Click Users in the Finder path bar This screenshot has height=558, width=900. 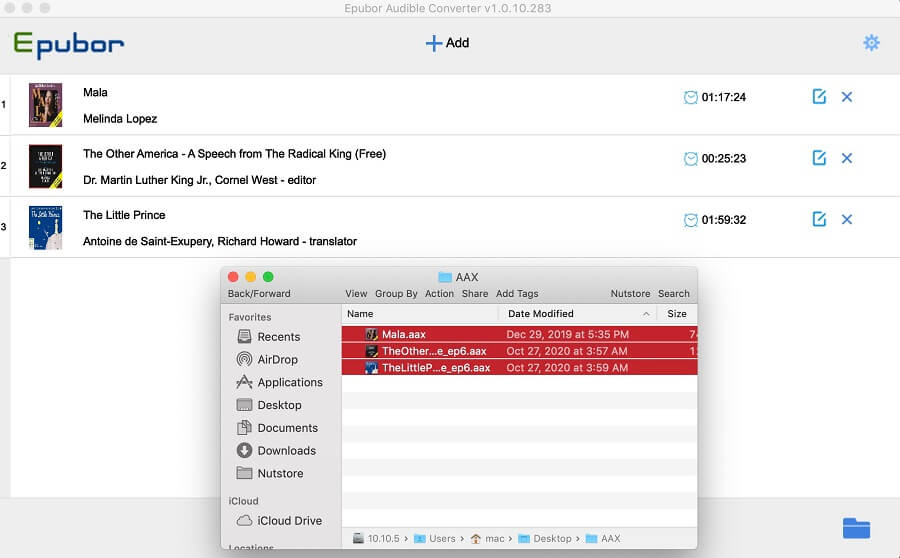click(x=435, y=538)
